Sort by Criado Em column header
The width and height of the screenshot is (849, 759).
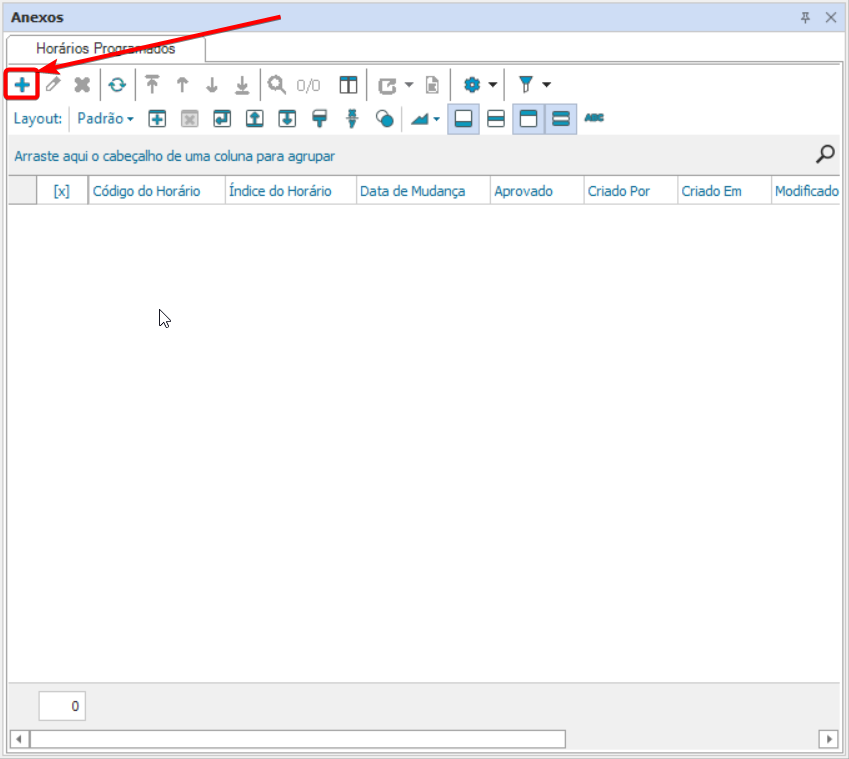tap(724, 191)
